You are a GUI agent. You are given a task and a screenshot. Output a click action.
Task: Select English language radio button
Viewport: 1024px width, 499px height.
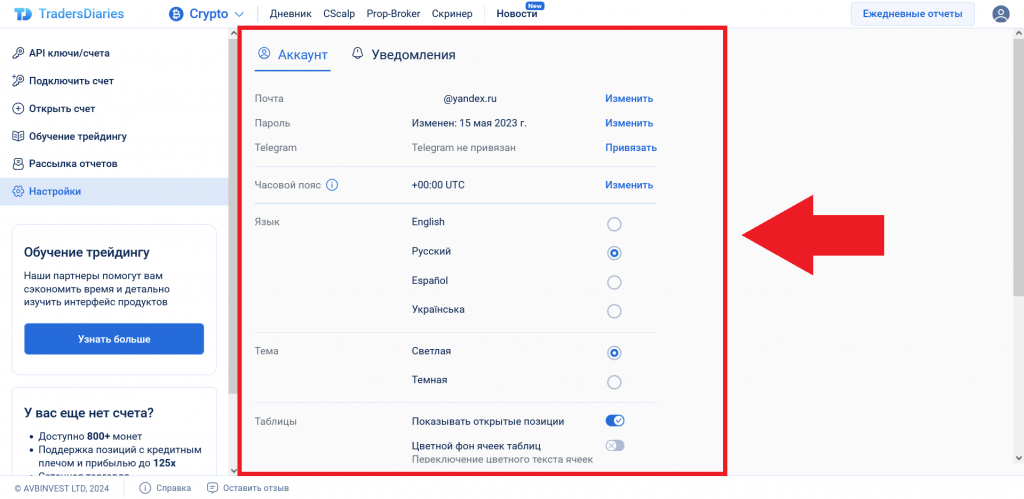coord(614,225)
